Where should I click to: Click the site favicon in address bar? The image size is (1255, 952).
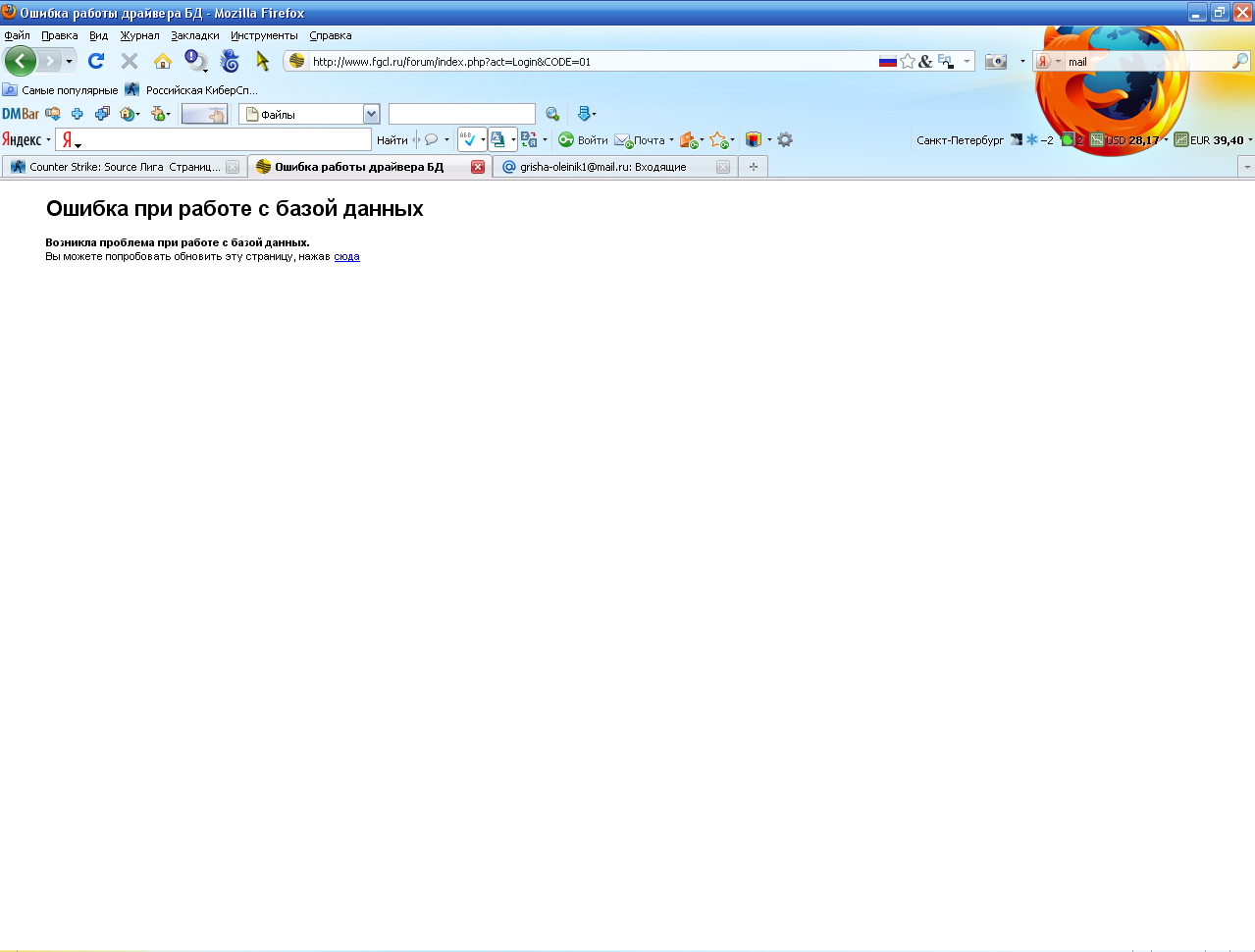[297, 61]
